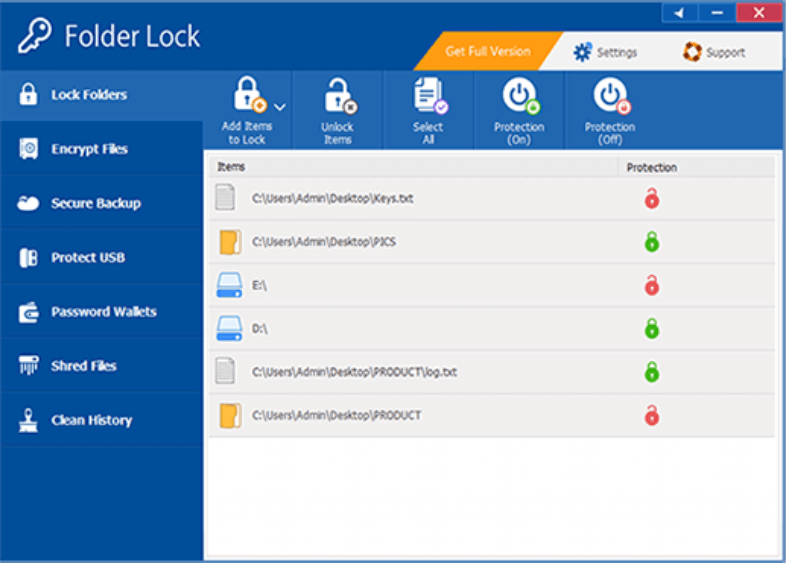The height and width of the screenshot is (563, 786).
Task: Click the back arrow button in title bar
Action: pyautogui.click(x=679, y=13)
